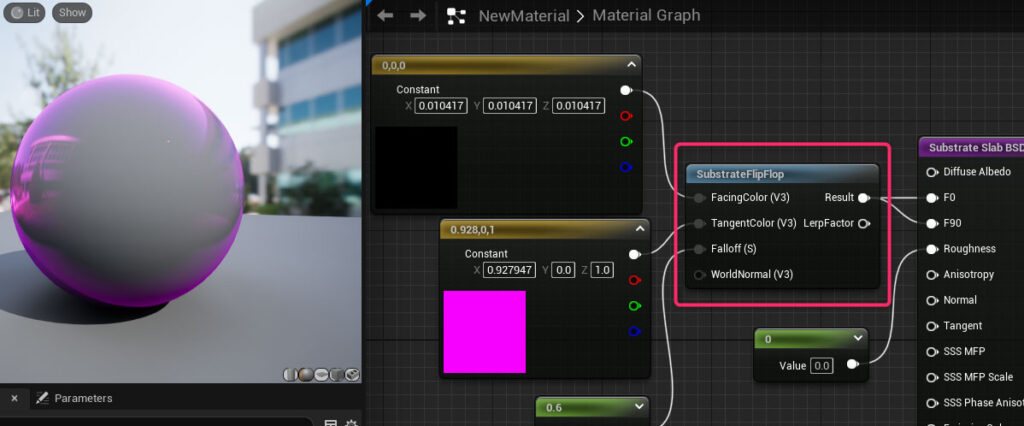Click the material graph hierarchy icon
1024x426 pixels.
click(456, 16)
